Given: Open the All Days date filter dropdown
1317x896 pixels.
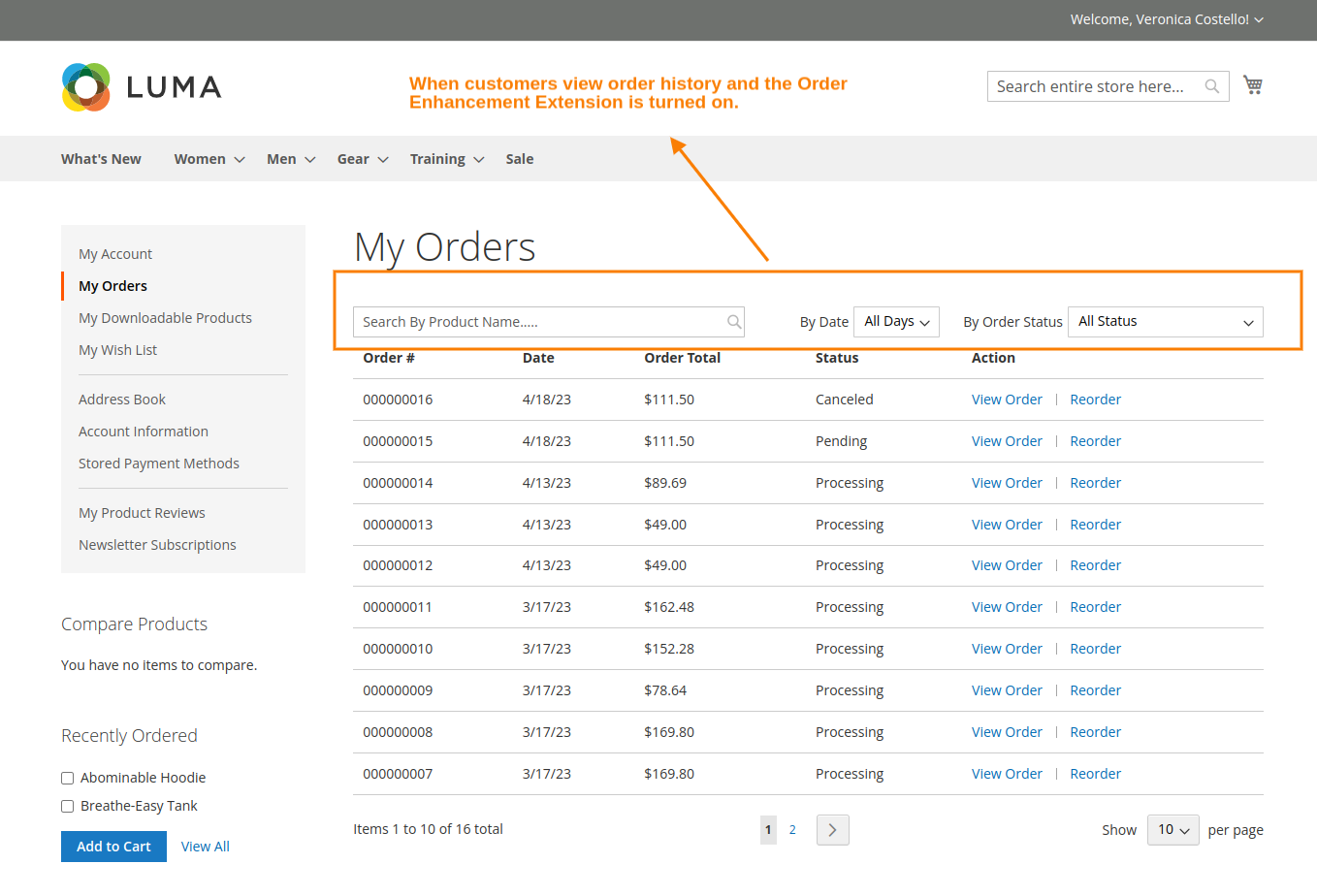Looking at the screenshot, I should coord(895,321).
